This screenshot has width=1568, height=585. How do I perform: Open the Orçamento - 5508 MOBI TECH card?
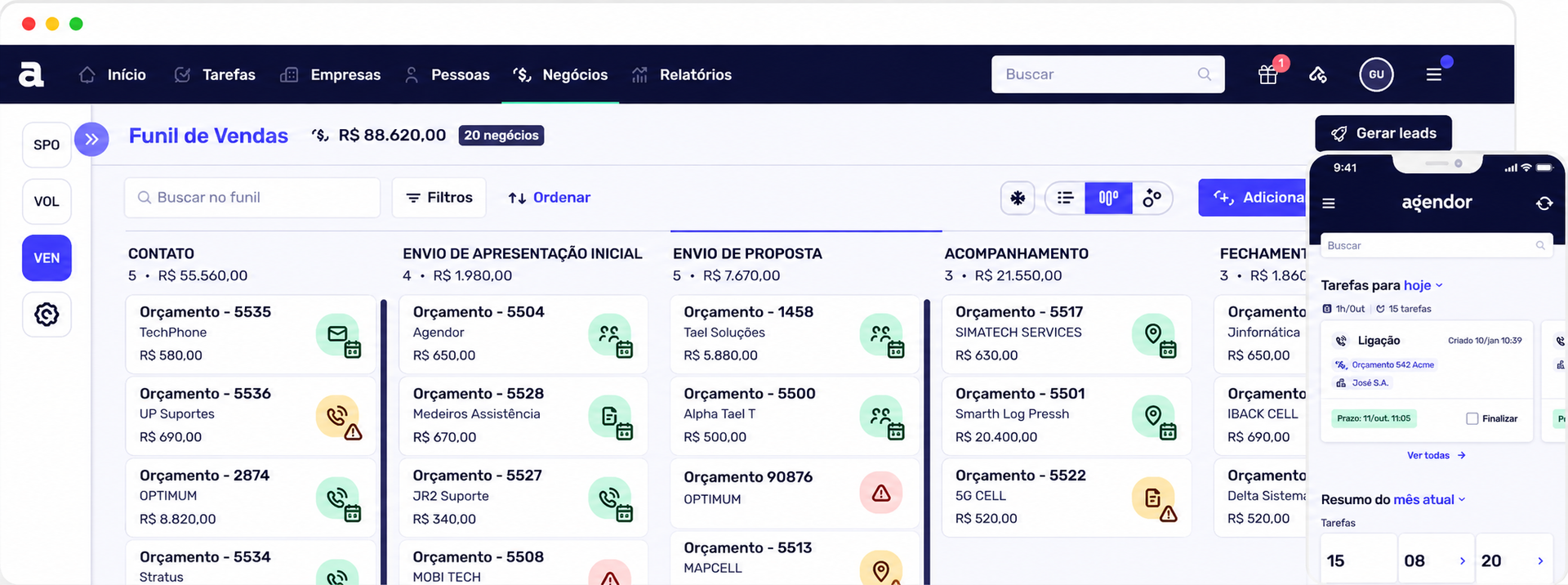pyautogui.click(x=523, y=563)
